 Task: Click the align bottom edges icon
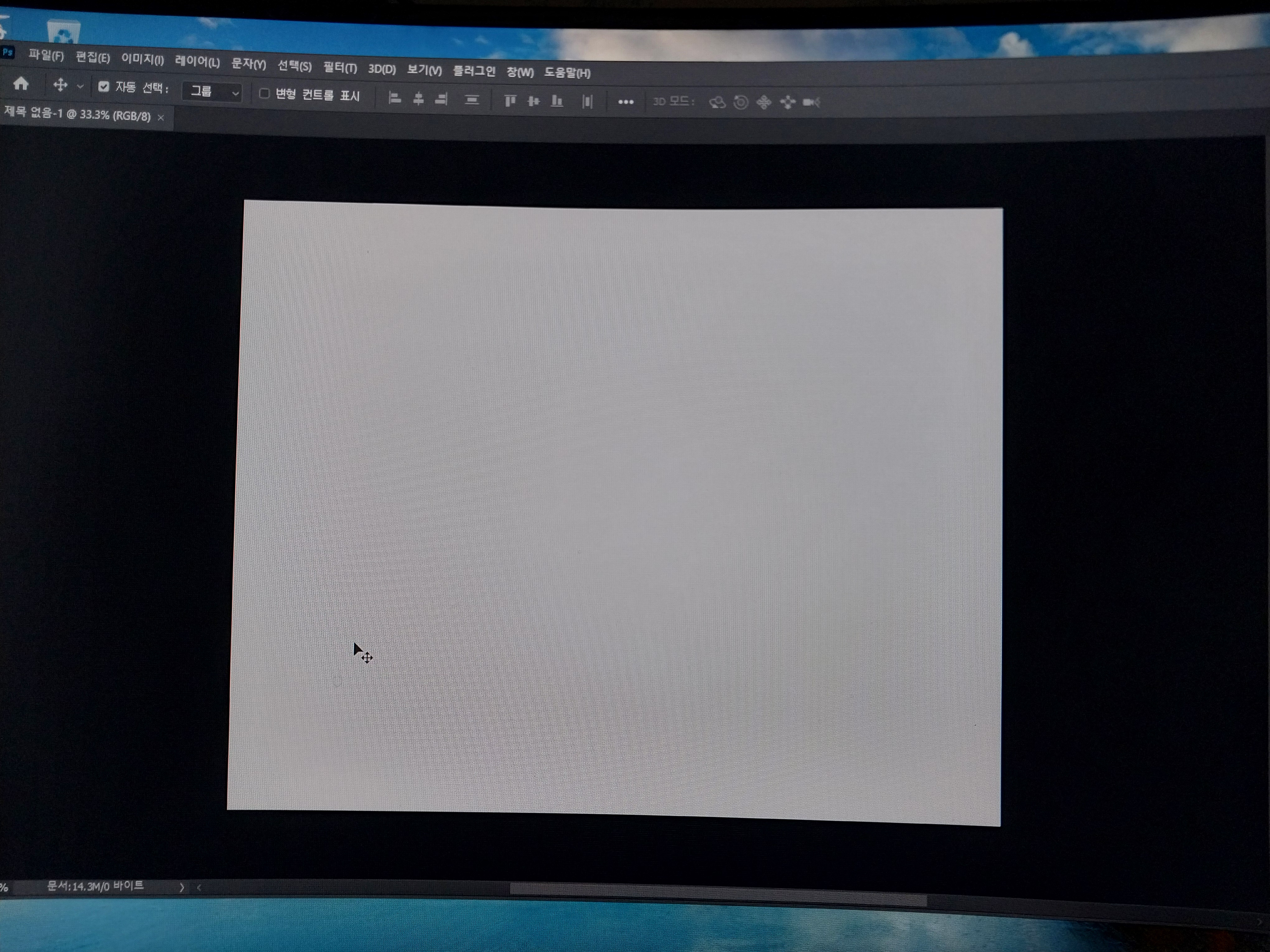click(556, 101)
